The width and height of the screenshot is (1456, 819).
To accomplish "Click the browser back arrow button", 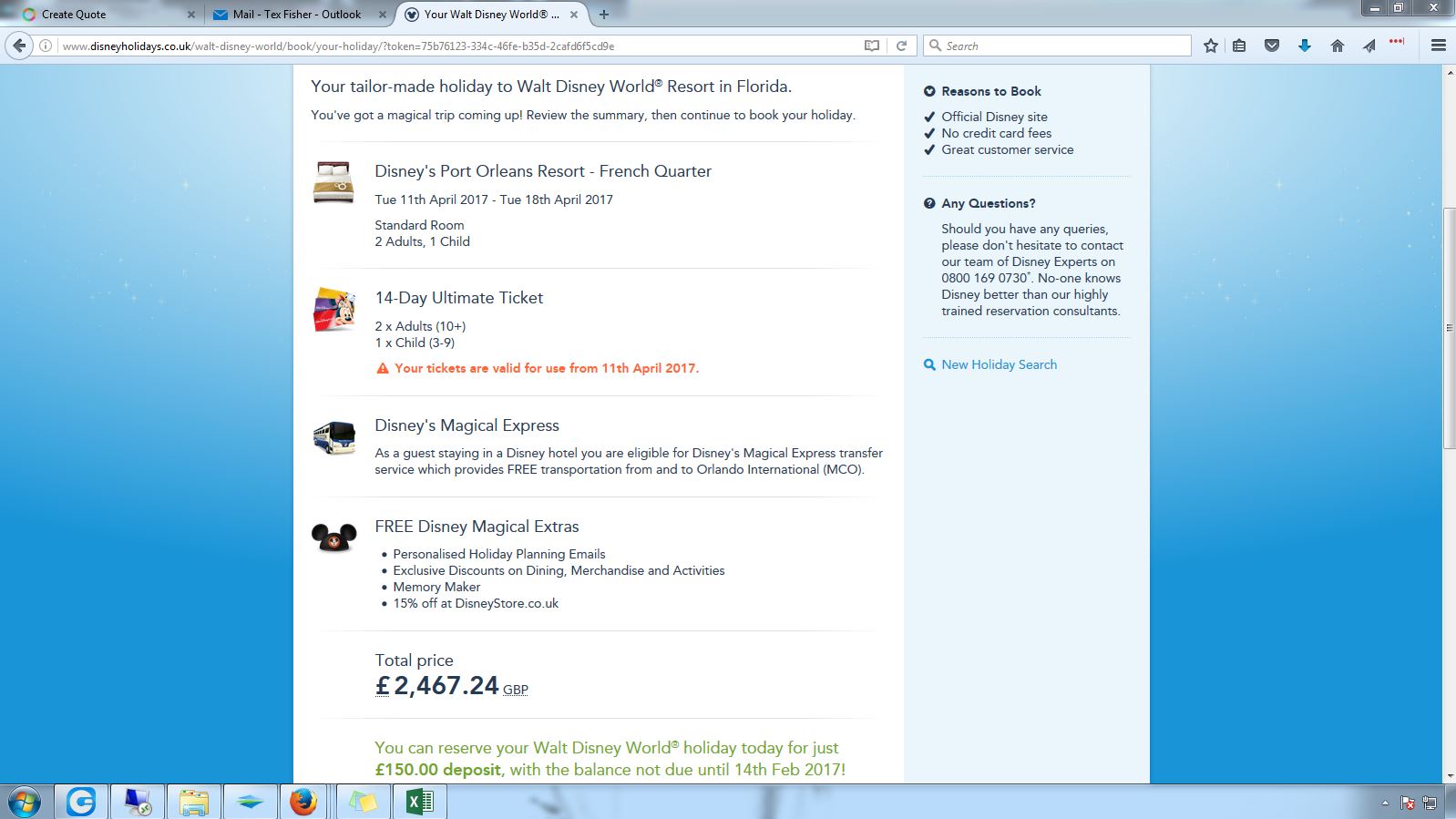I will [x=20, y=46].
